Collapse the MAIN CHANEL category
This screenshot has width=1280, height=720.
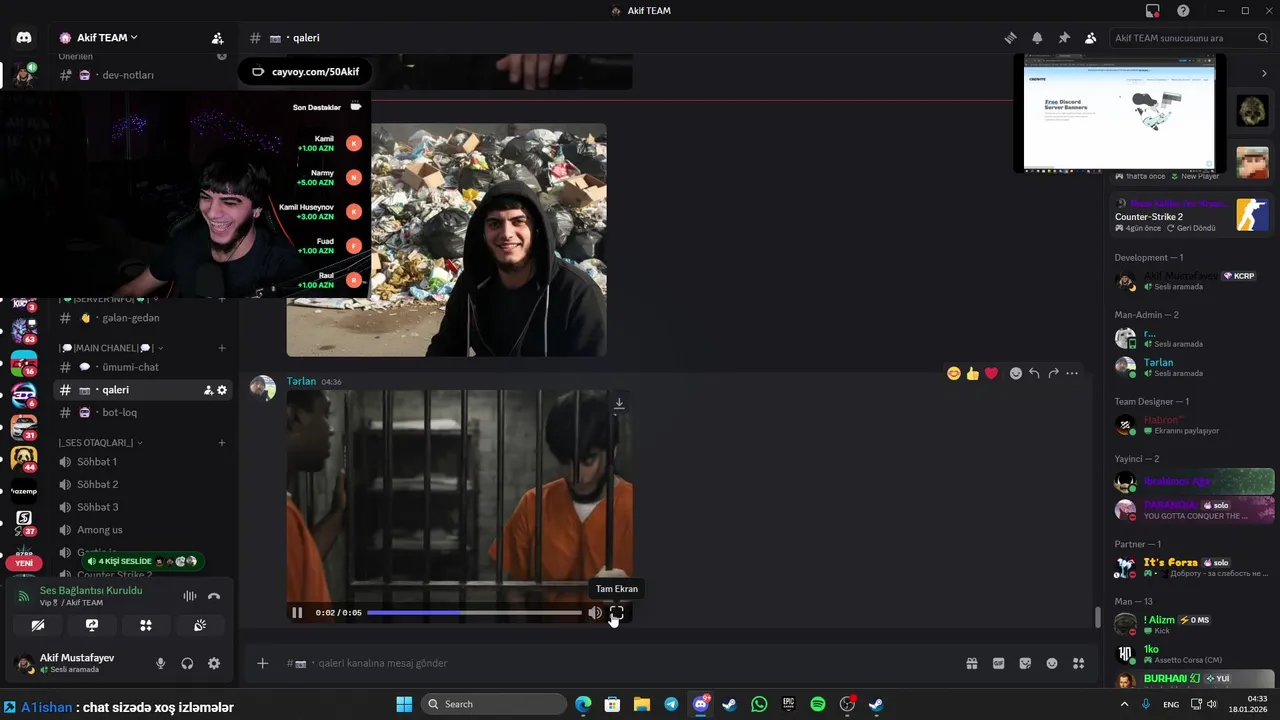tap(111, 348)
